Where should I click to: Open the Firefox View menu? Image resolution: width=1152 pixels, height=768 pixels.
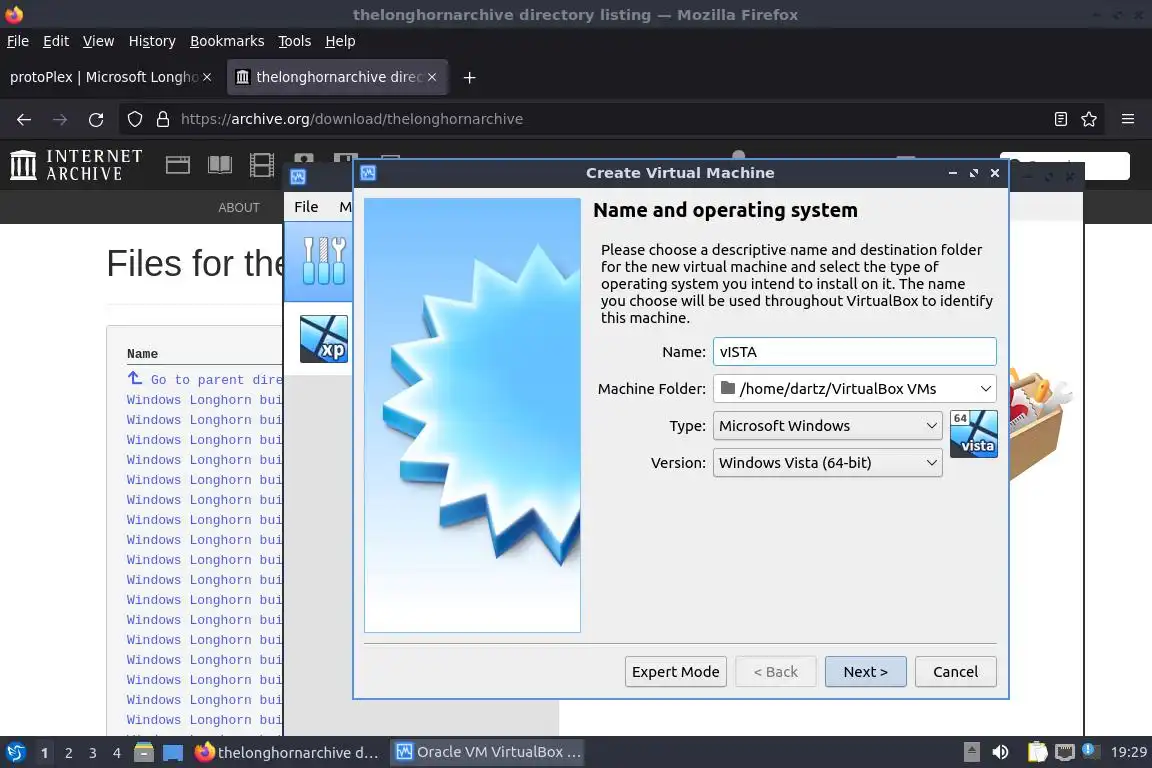(98, 41)
